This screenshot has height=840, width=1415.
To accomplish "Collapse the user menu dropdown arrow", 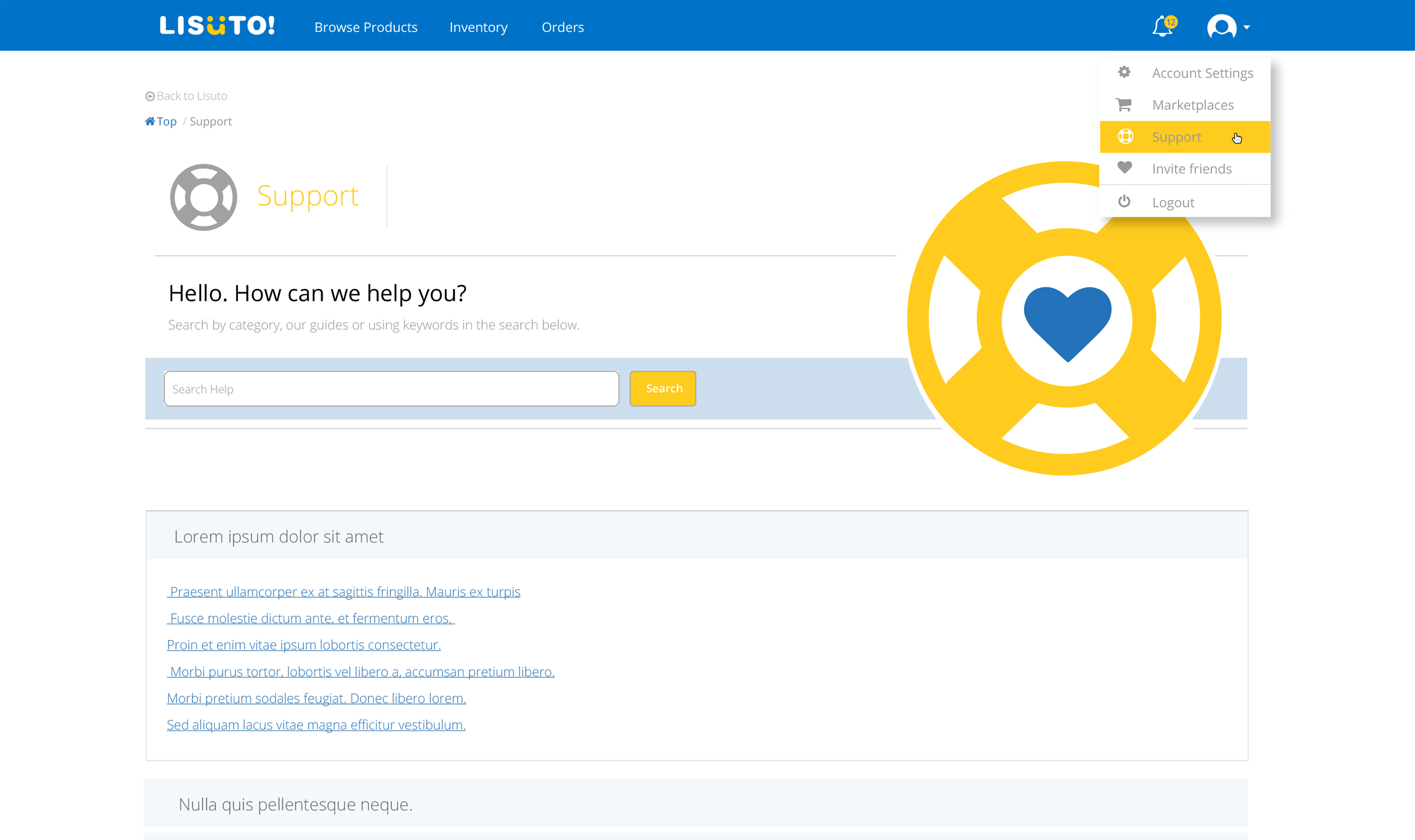I will point(1246,27).
